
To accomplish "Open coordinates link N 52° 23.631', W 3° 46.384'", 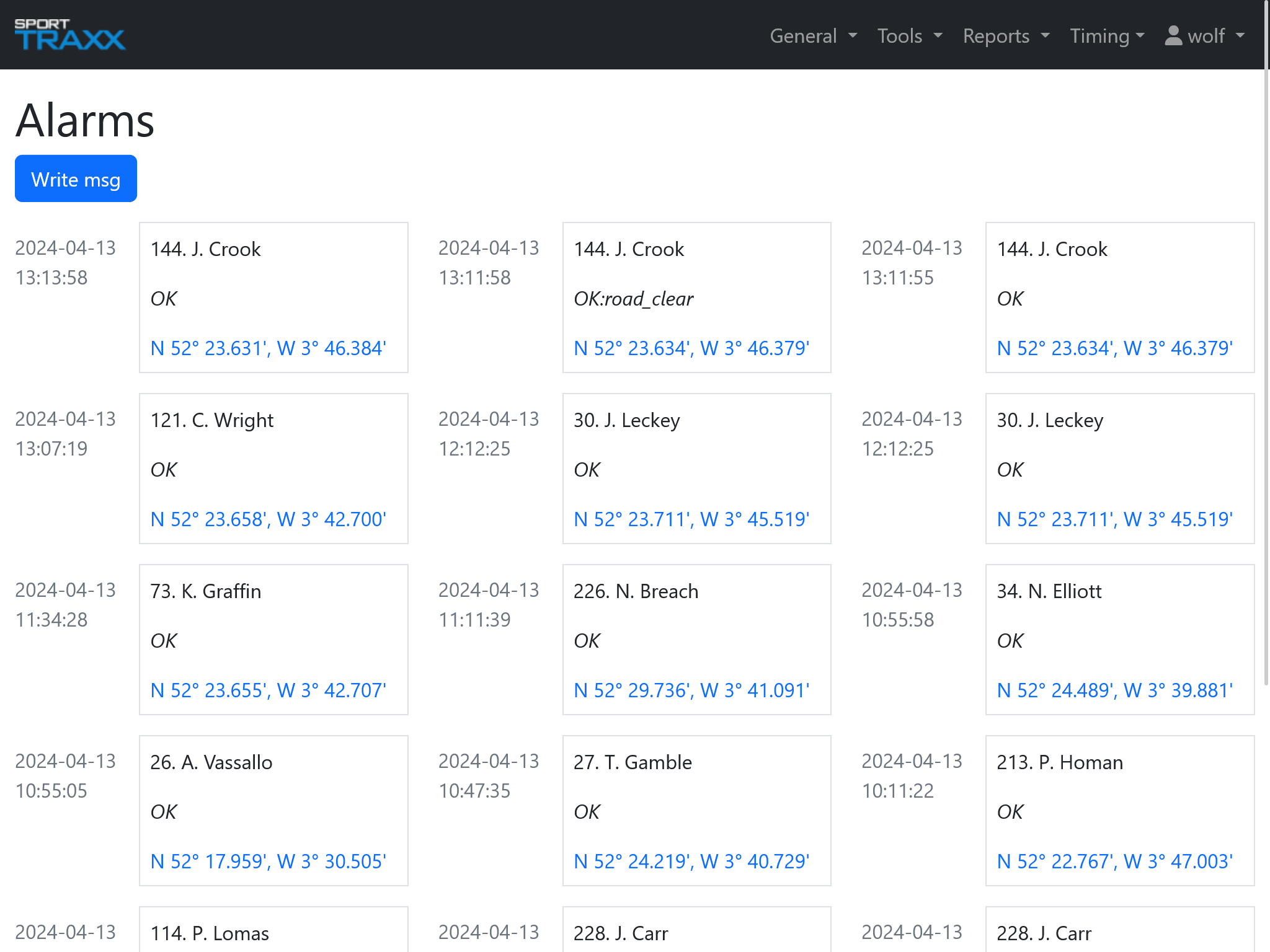I will coord(268,348).
